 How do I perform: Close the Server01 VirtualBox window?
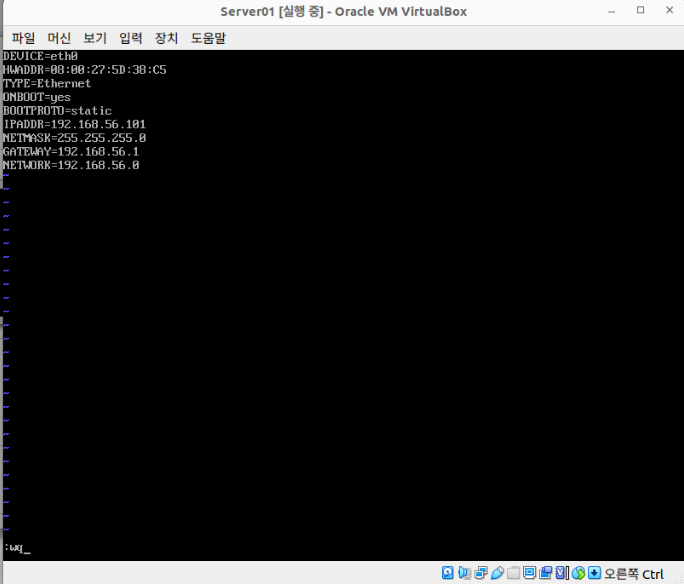click(670, 10)
